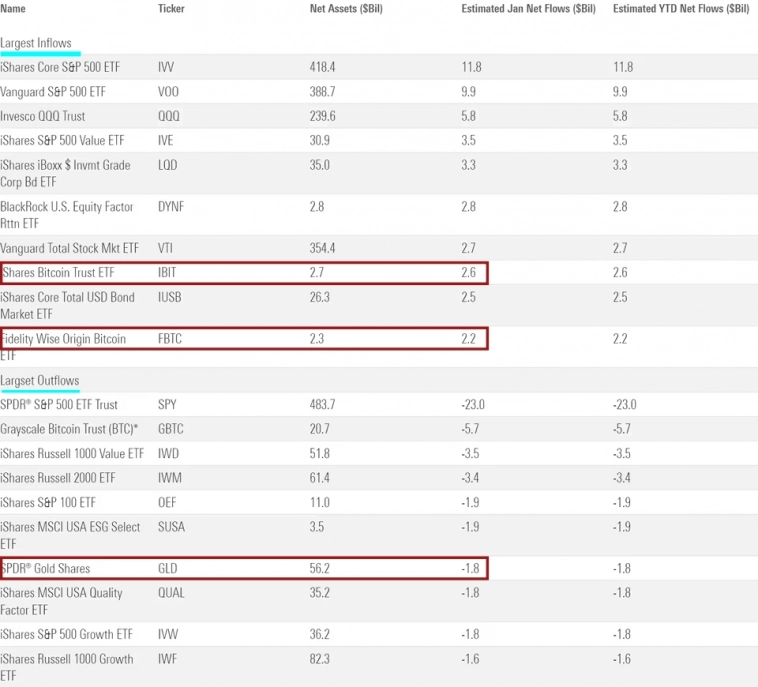This screenshot has width=758, height=687.
Task: Select the Largset Outflows section heading
Action: point(40,380)
